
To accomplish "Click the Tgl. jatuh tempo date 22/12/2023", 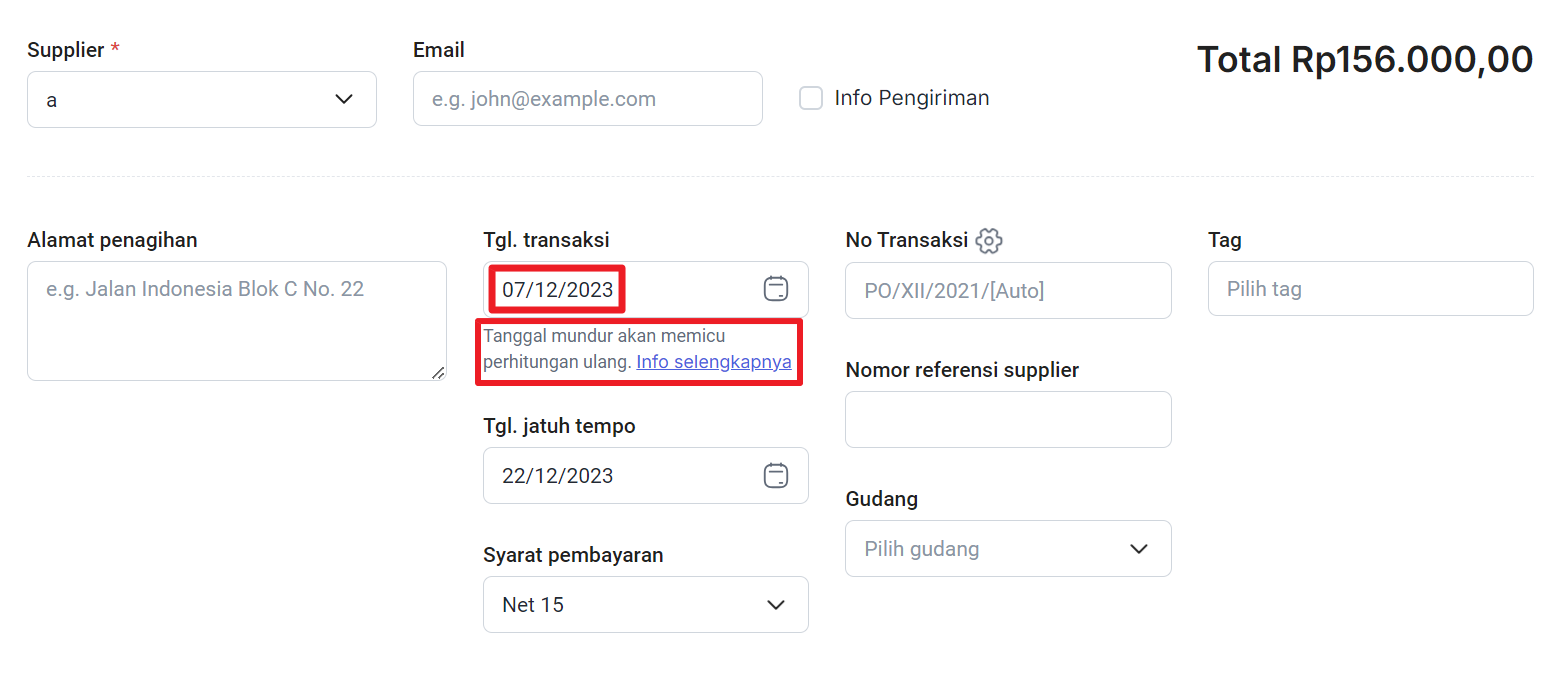I will 646,475.
